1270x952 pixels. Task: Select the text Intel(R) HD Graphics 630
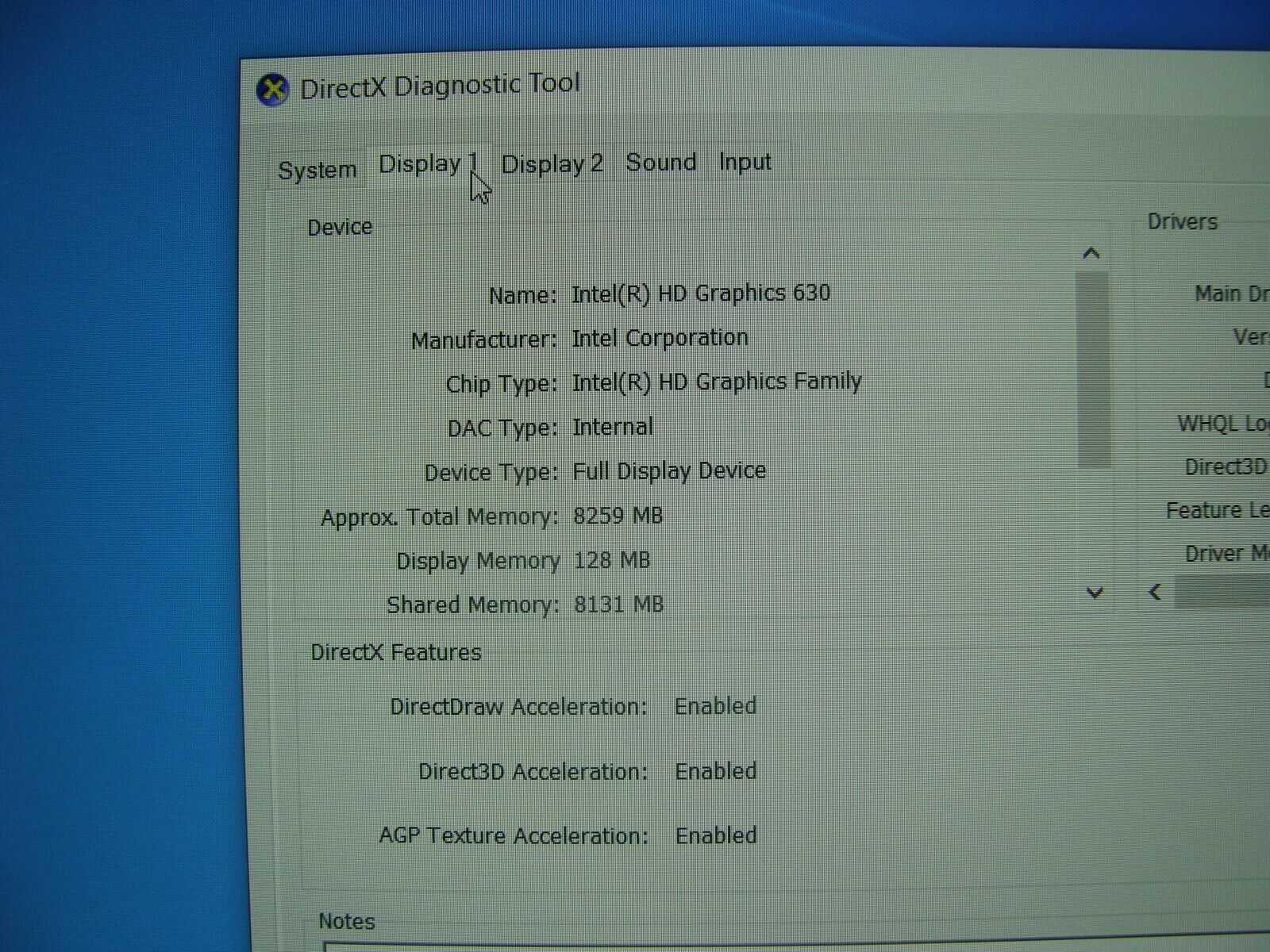click(701, 293)
